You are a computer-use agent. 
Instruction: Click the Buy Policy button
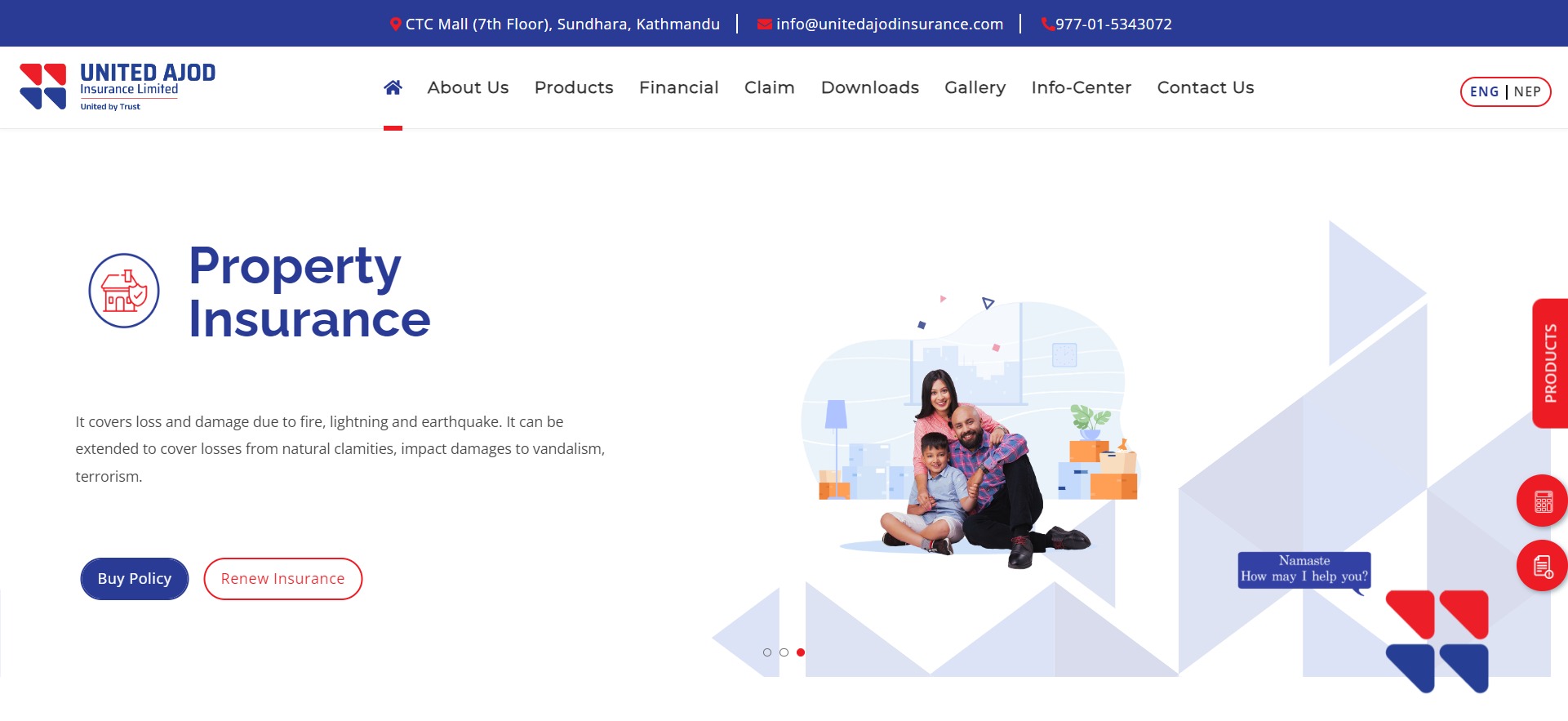coord(135,579)
